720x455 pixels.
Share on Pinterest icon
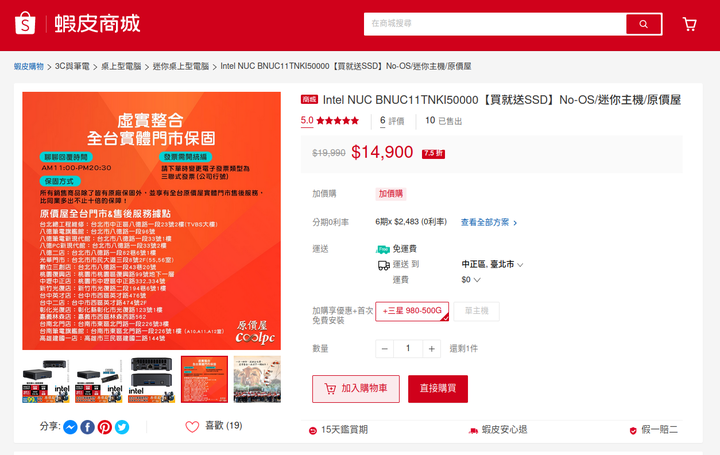[105, 427]
